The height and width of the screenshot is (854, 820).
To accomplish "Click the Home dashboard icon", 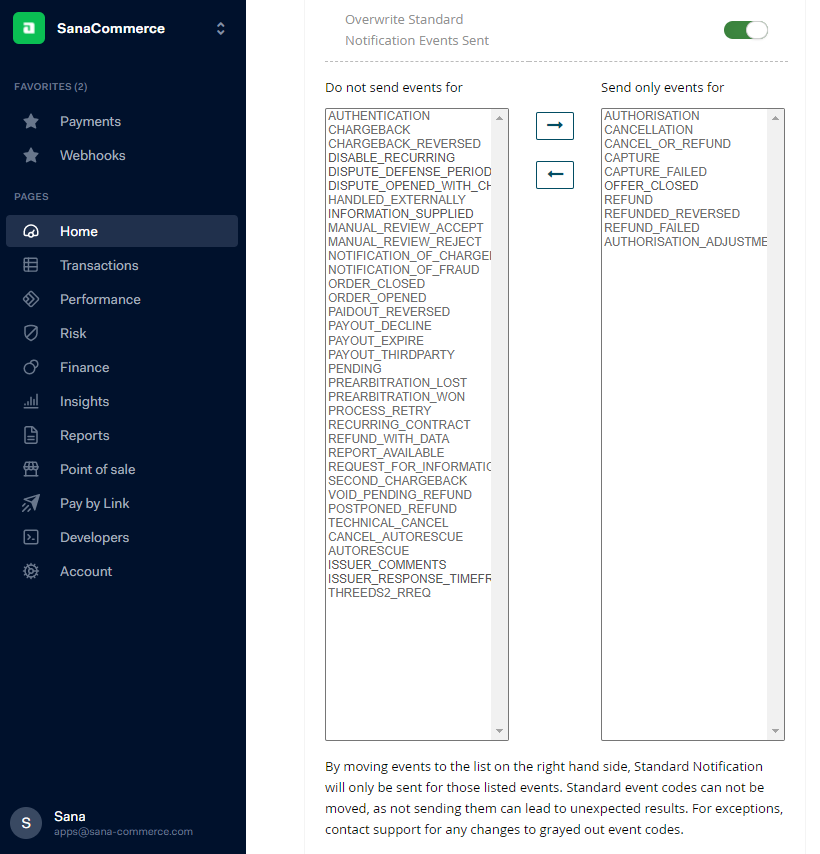I will click(31, 231).
